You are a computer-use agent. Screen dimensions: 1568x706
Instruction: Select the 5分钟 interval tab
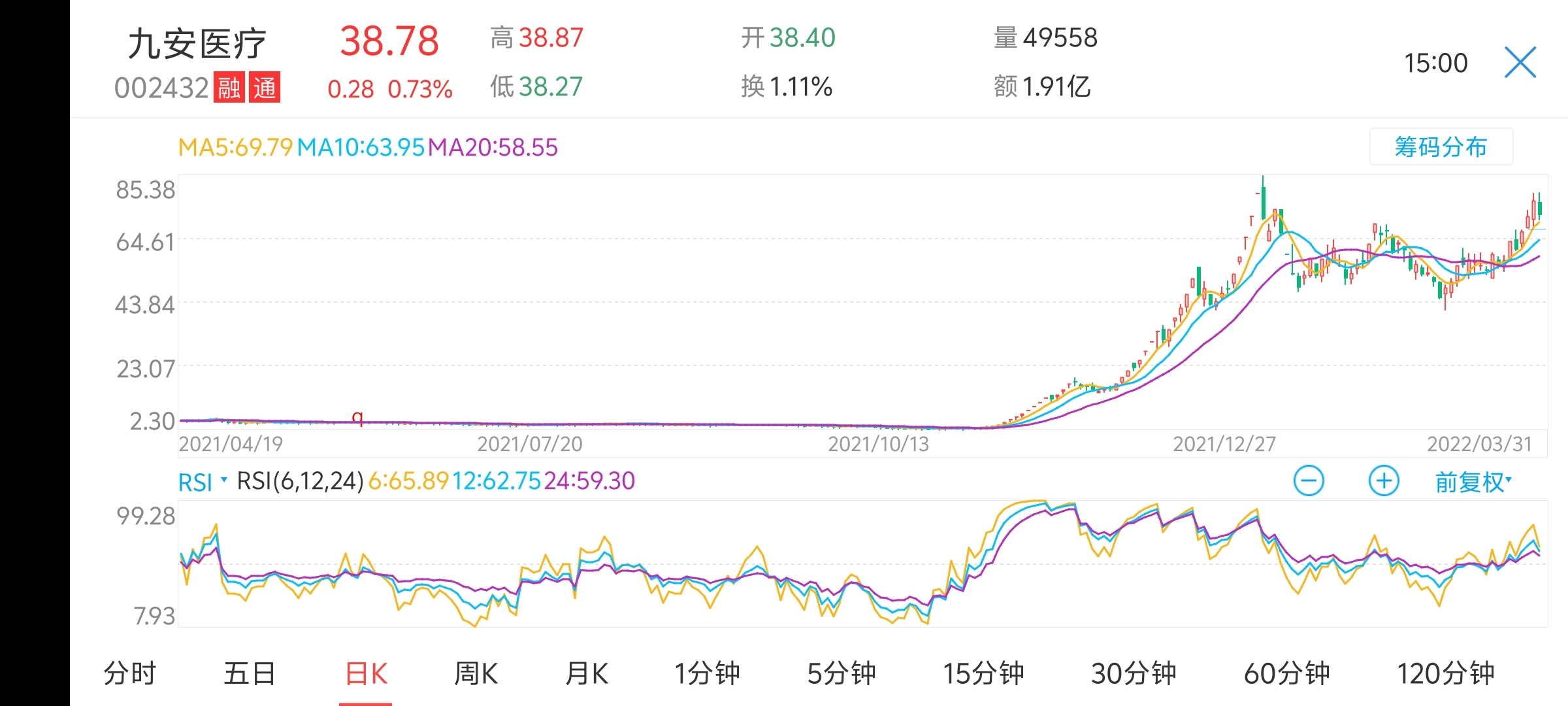pos(841,673)
